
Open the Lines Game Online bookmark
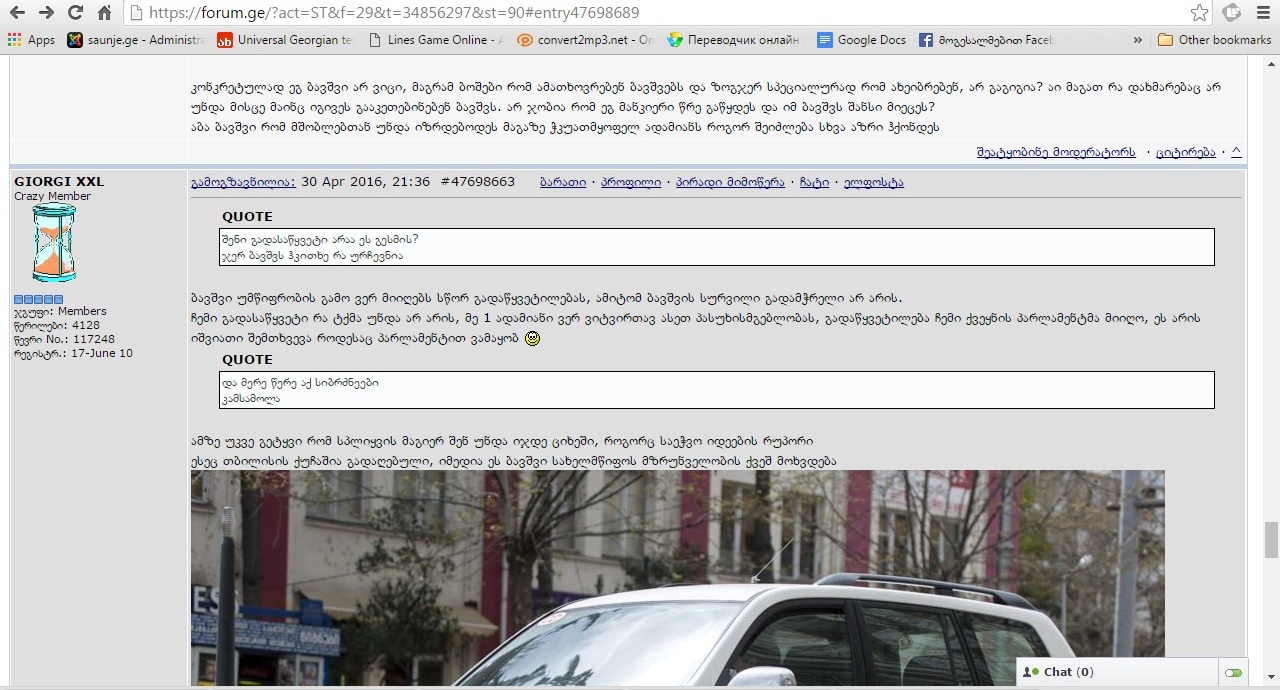(x=435, y=40)
